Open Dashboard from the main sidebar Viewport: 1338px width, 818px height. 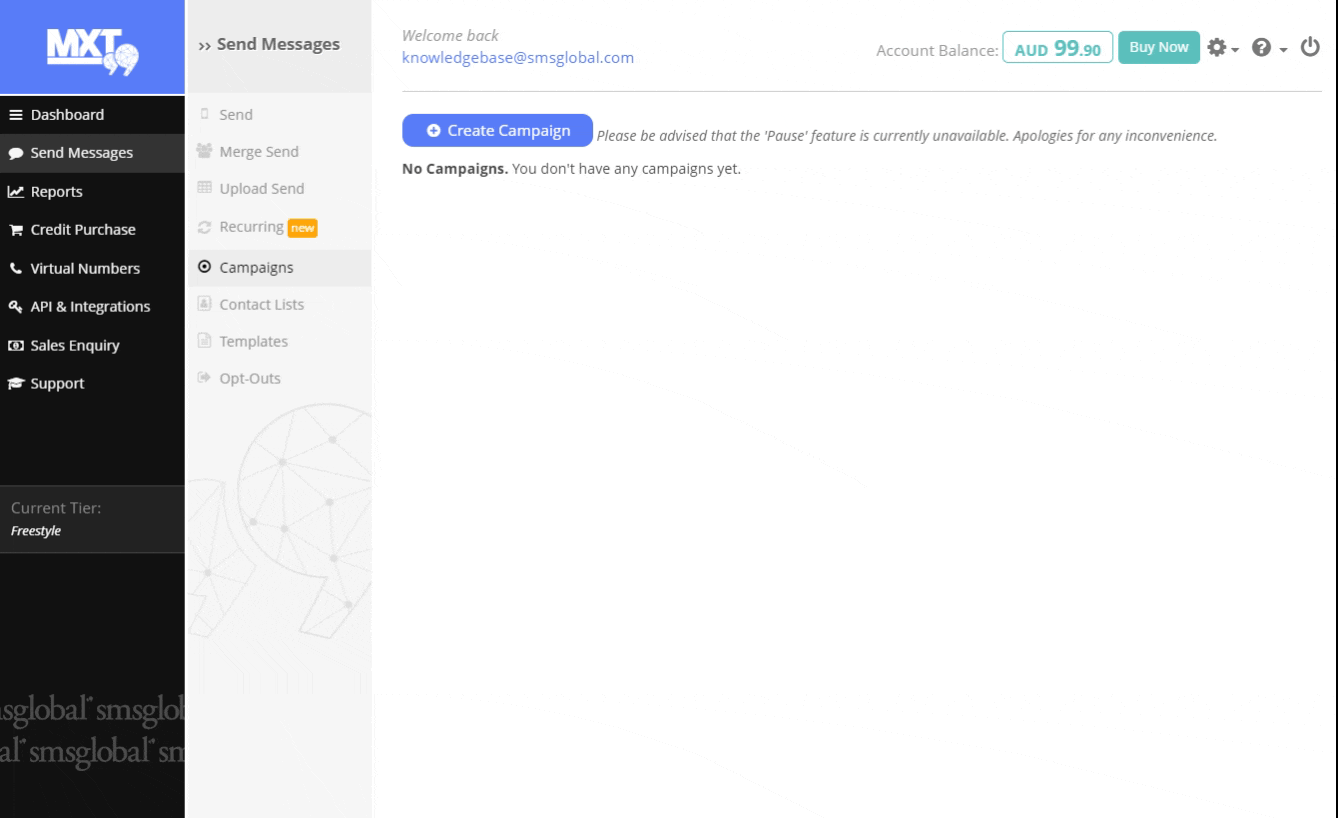point(67,115)
